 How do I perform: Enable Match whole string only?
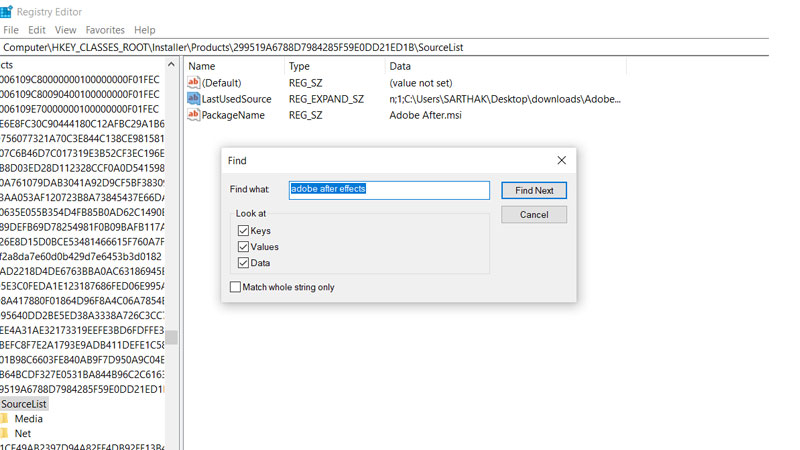pyautogui.click(x=235, y=287)
